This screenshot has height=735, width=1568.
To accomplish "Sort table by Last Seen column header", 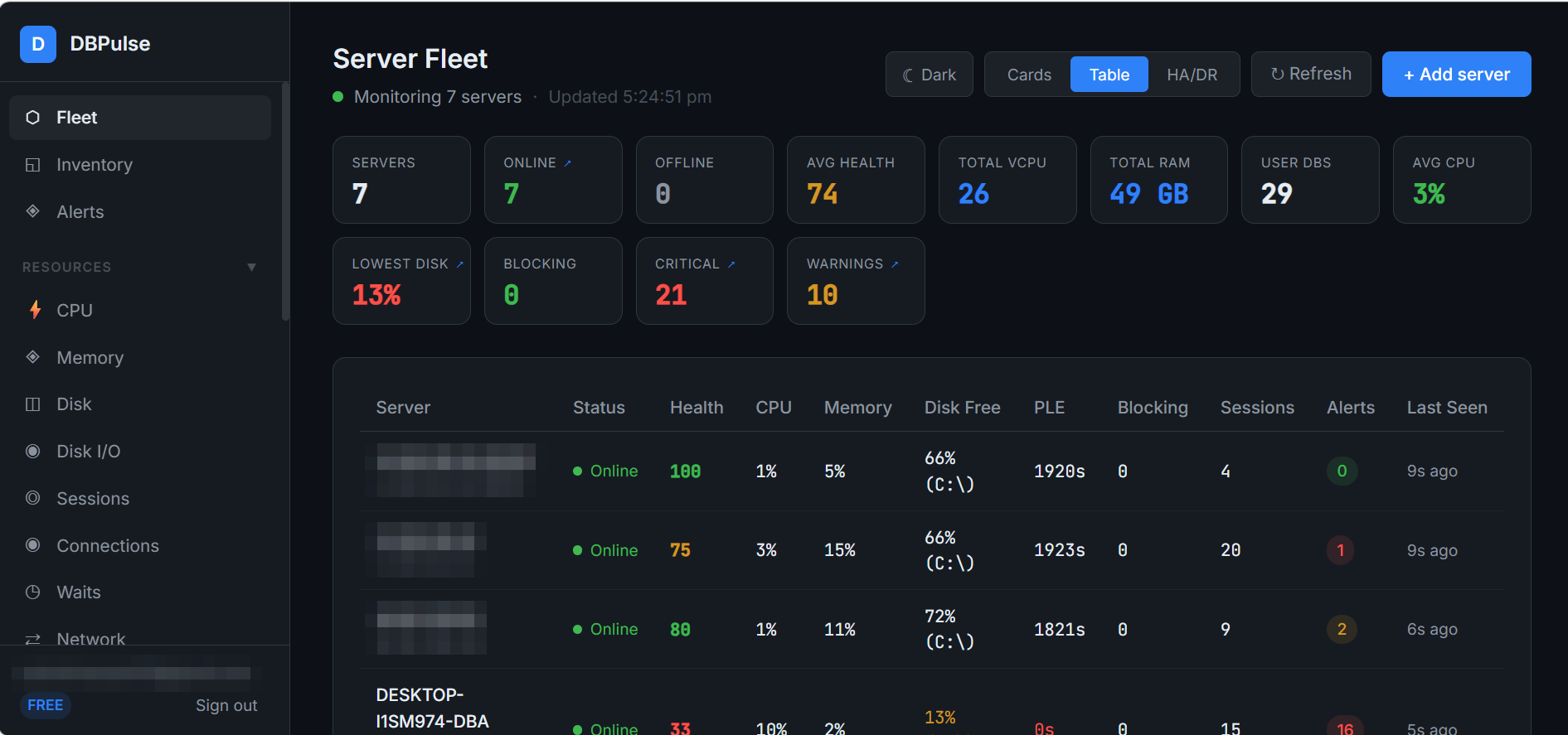I will click(x=1447, y=408).
